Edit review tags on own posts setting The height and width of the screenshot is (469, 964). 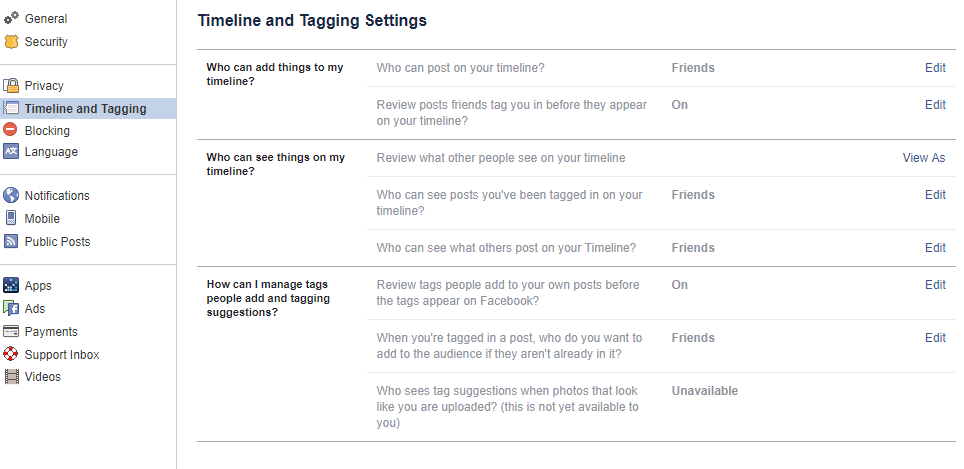[935, 285]
